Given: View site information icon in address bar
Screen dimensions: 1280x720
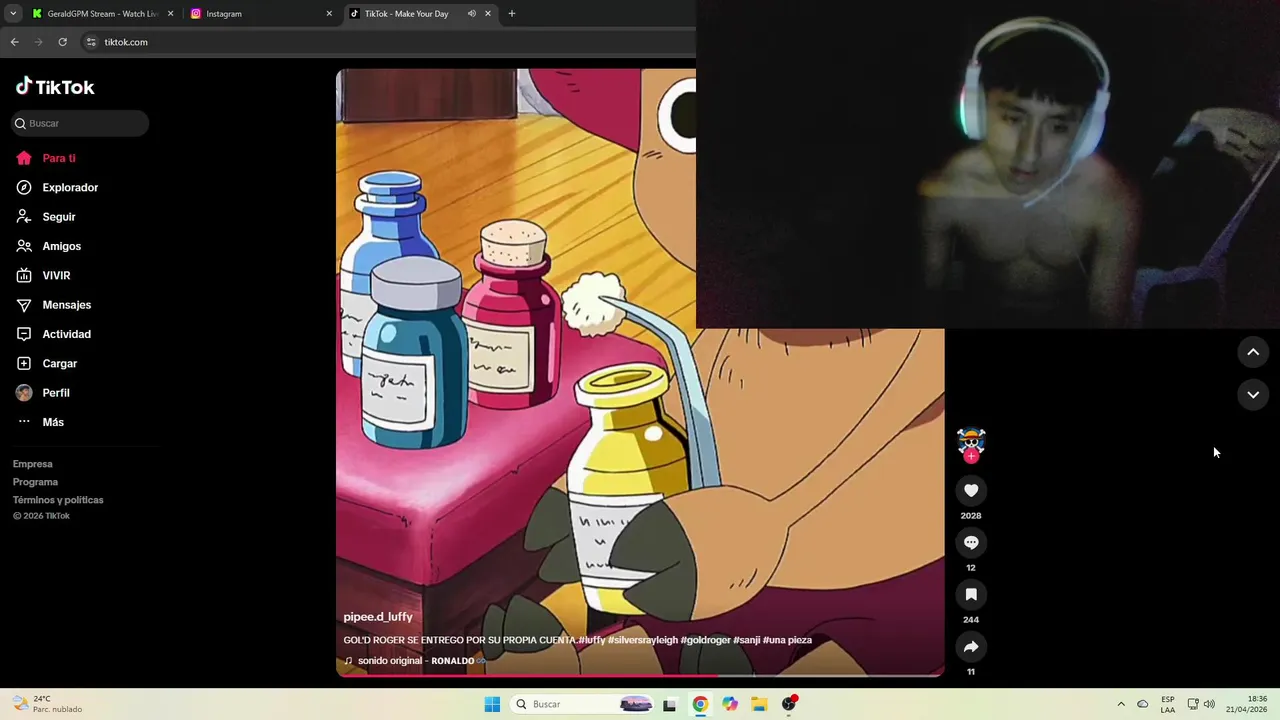Looking at the screenshot, I should tap(91, 42).
